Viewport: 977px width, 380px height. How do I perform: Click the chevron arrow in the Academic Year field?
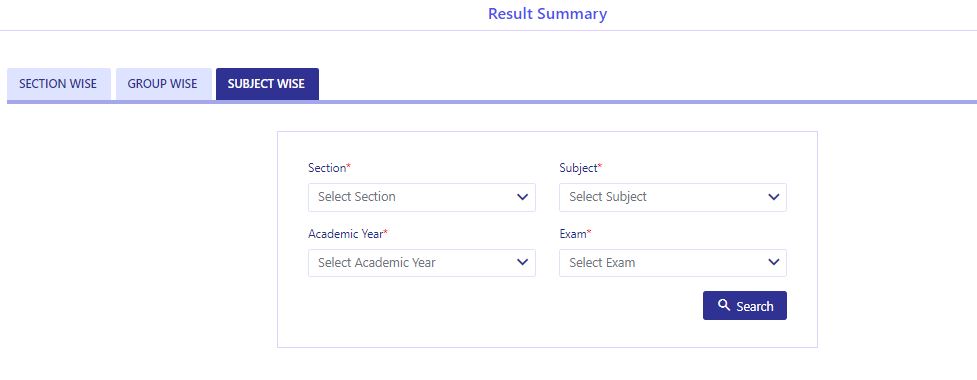coord(523,262)
